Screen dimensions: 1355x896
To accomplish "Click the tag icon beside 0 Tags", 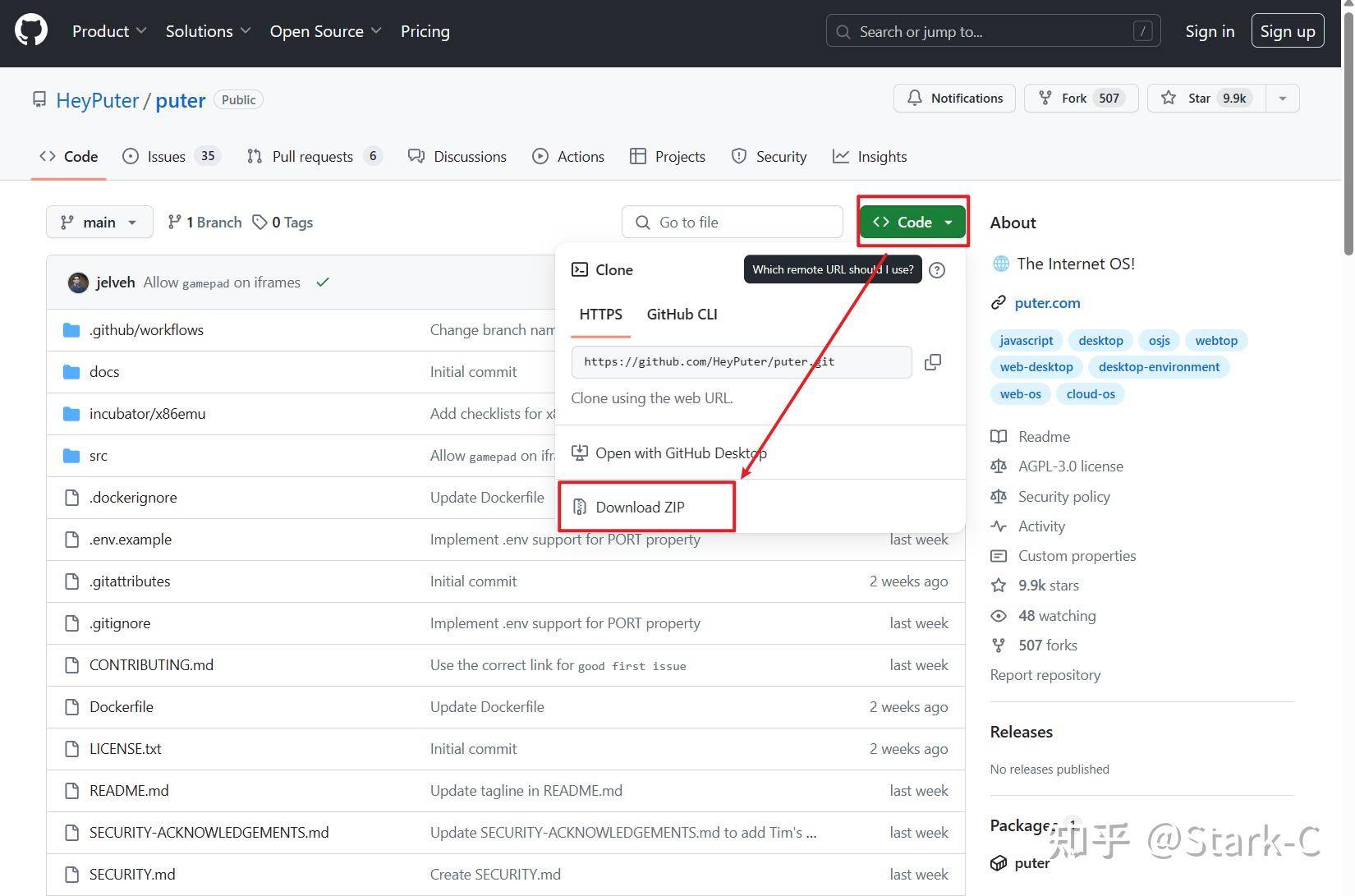I will click(x=260, y=223).
